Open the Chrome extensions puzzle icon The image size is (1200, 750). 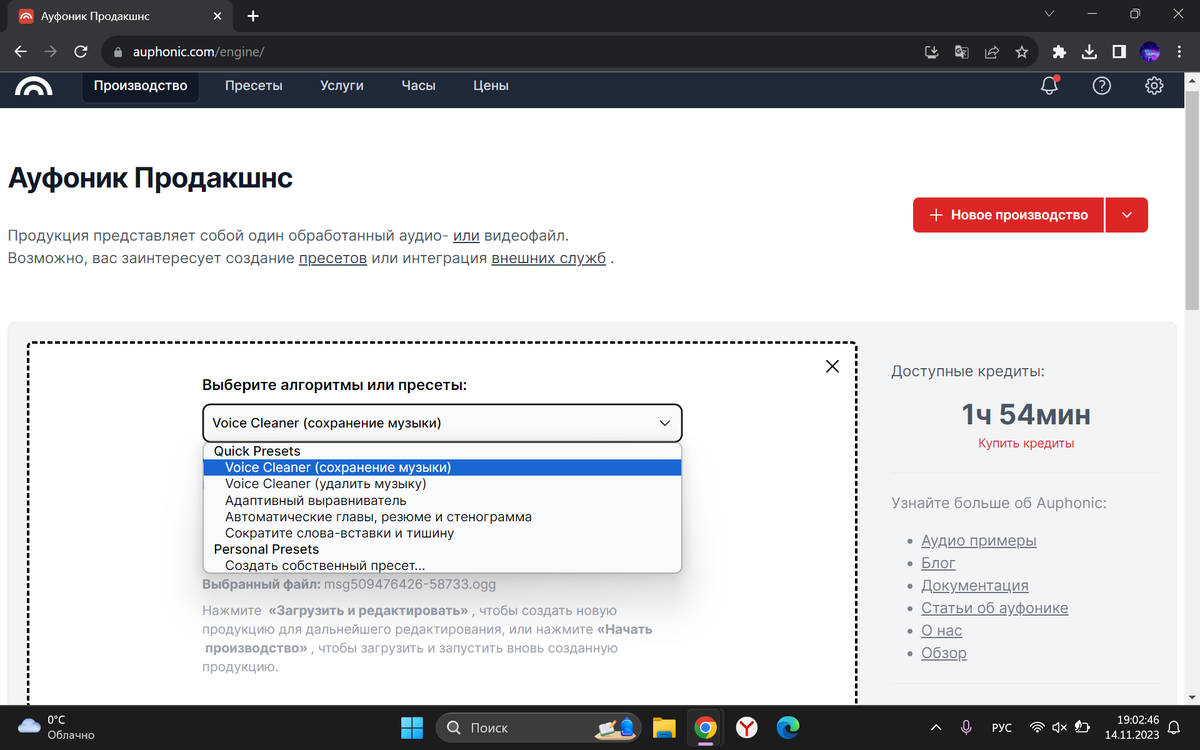coord(1060,51)
